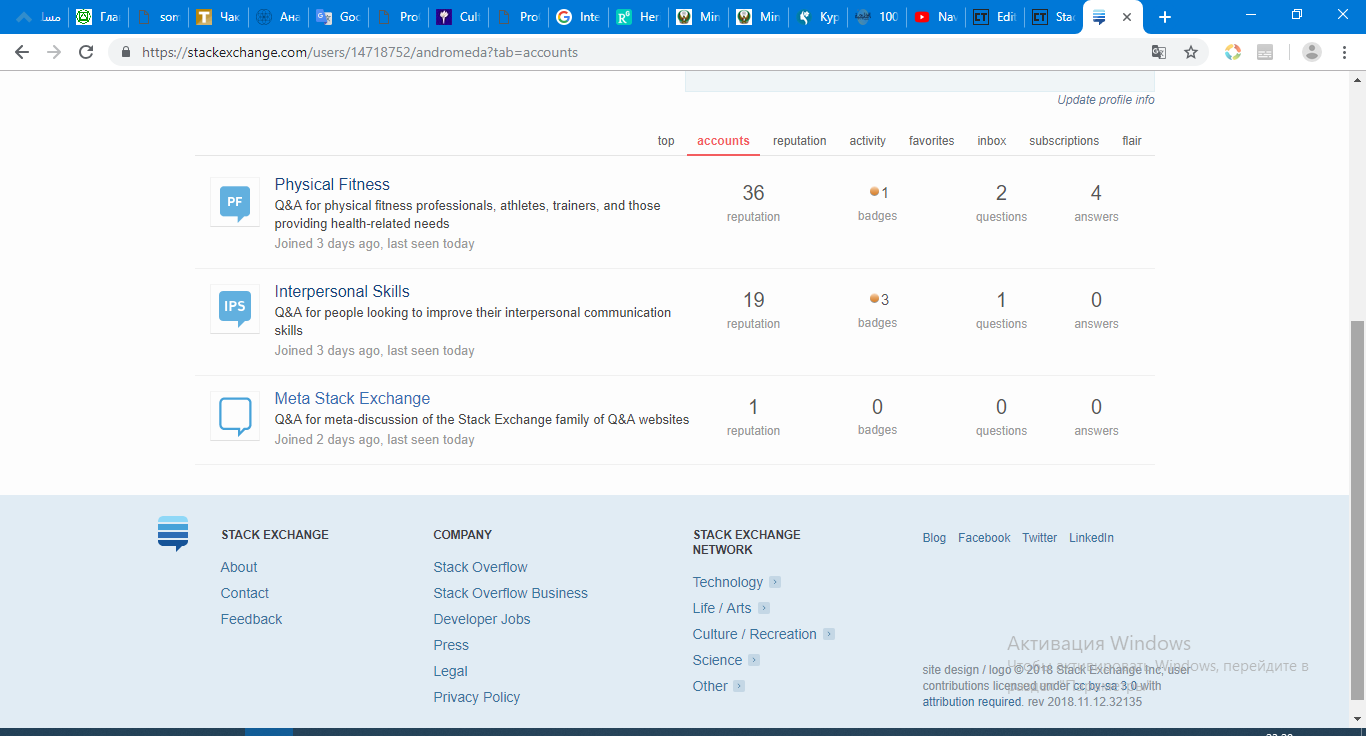Open the Meta Stack Exchange site link

click(x=352, y=398)
